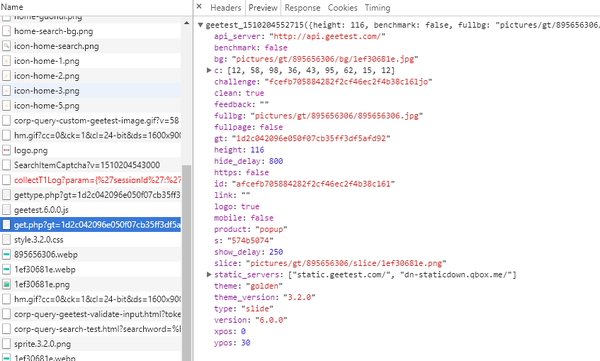Click the hide_delay value 800

coord(276,161)
